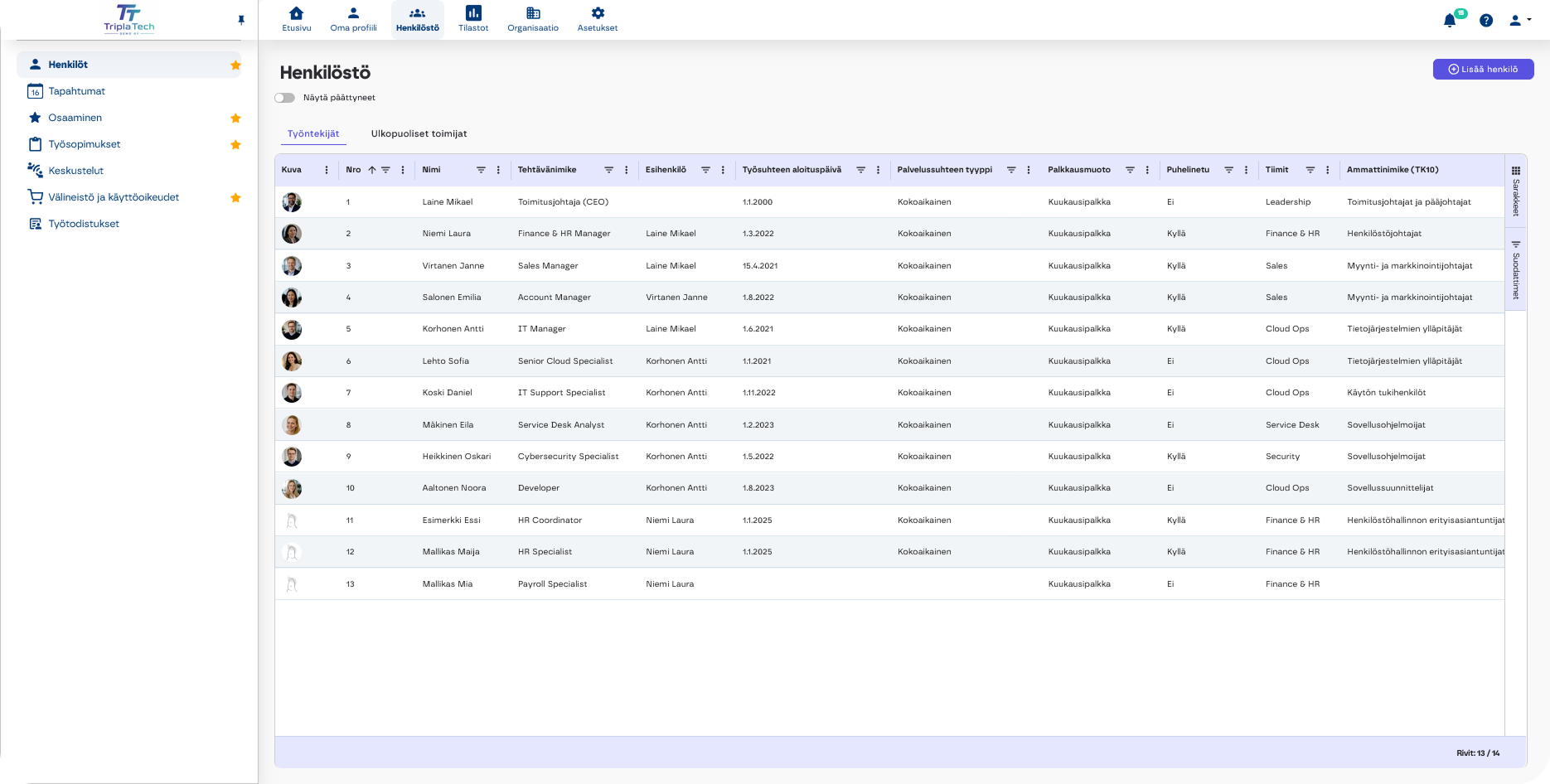The width and height of the screenshot is (1550, 784).
Task: Toggle the favorite star next to Osaaminen
Action: [x=235, y=118]
